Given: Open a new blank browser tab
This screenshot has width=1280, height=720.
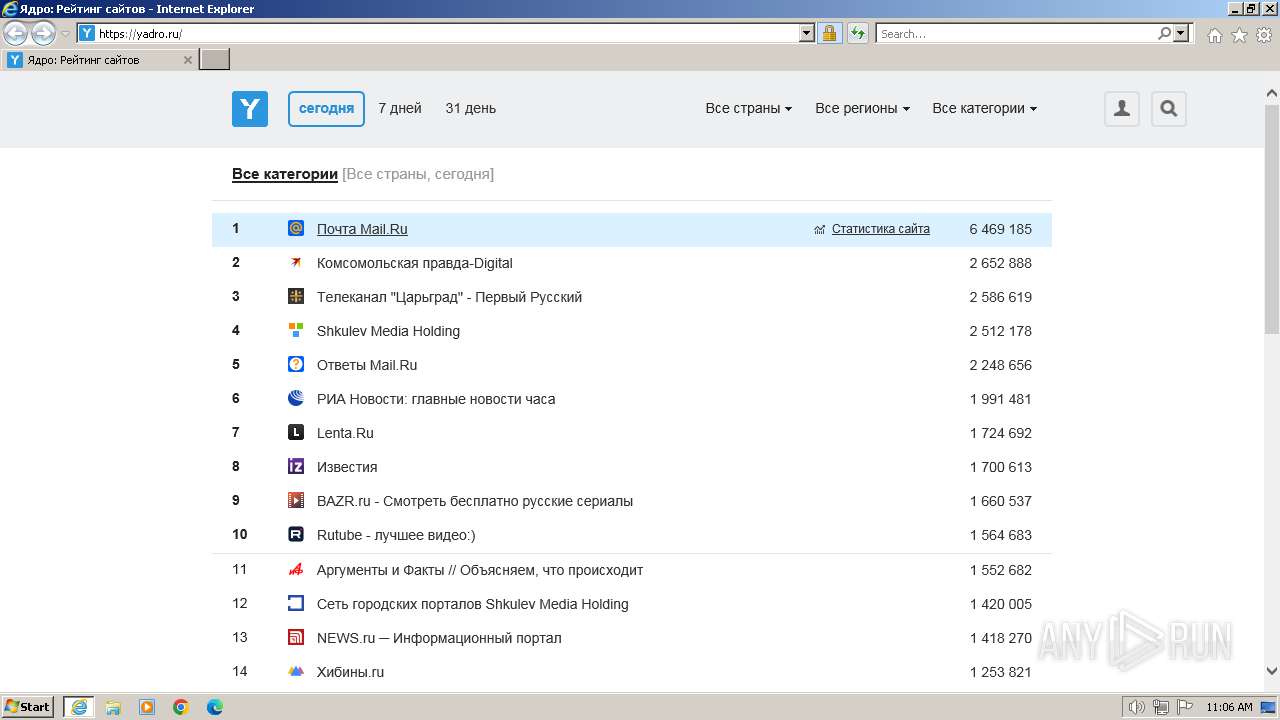Looking at the screenshot, I should pos(215,60).
